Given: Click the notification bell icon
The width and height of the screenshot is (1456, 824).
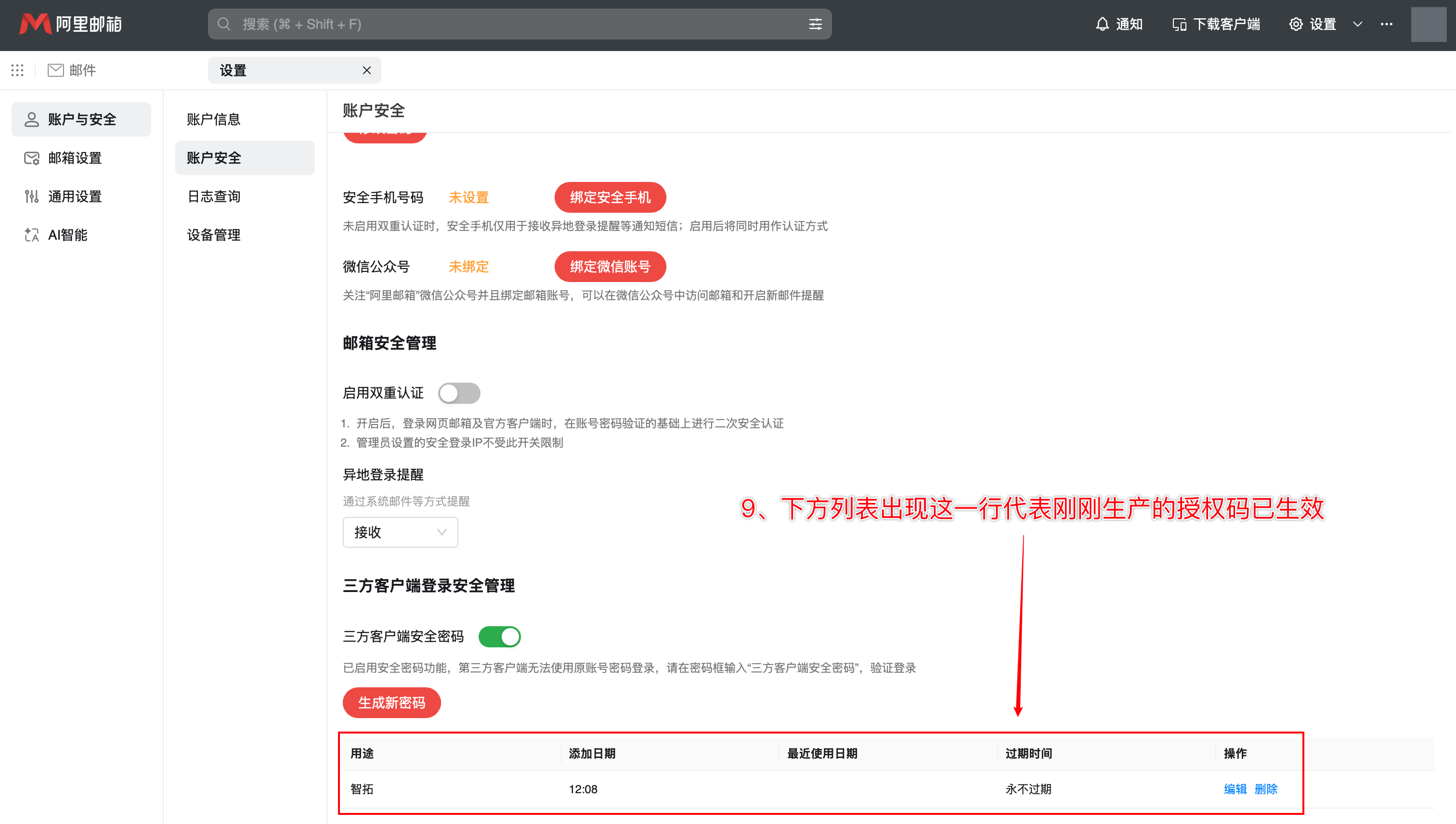Looking at the screenshot, I should point(1102,24).
